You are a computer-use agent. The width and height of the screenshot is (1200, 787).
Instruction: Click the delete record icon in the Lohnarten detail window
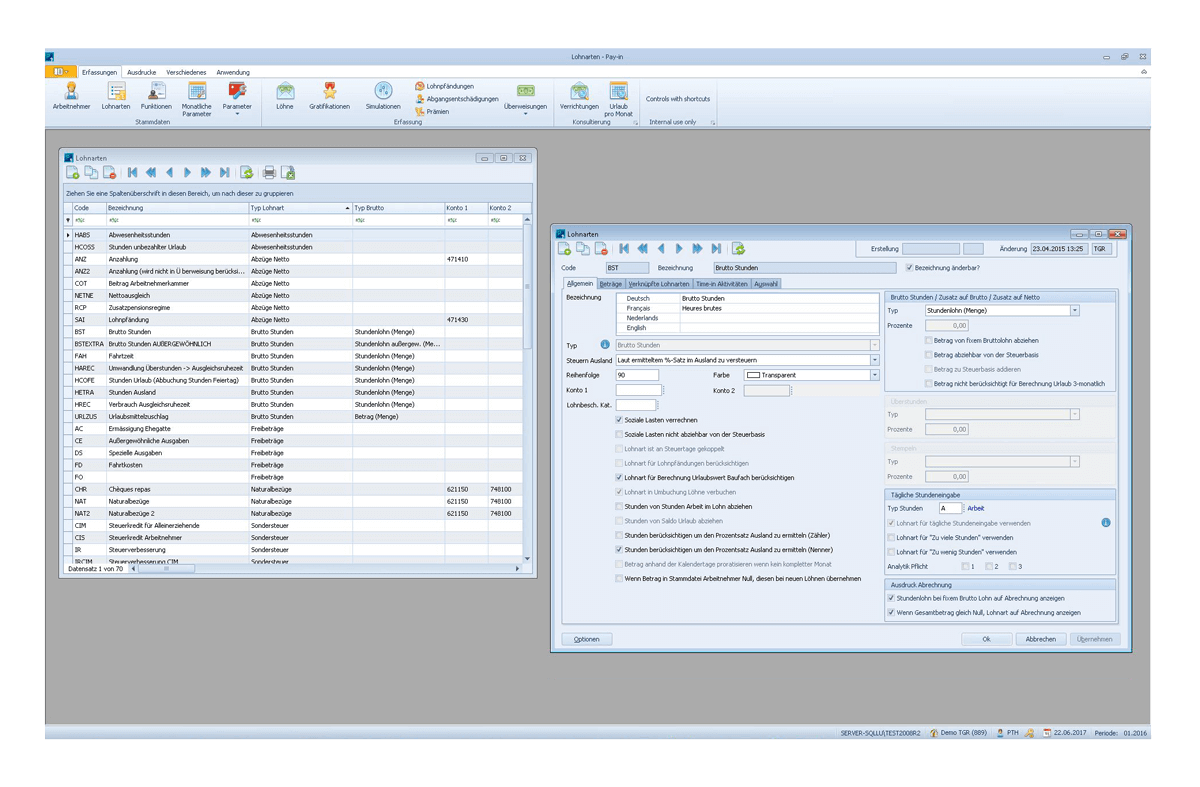click(601, 249)
